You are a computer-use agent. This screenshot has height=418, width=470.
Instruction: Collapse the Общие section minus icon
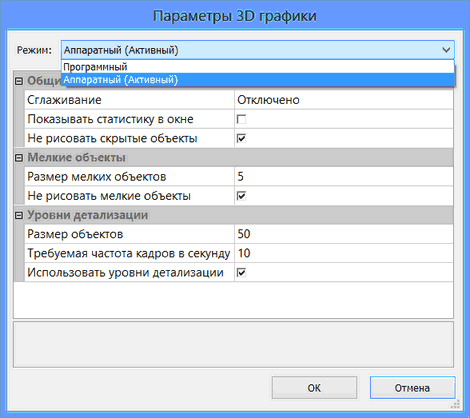[19, 81]
